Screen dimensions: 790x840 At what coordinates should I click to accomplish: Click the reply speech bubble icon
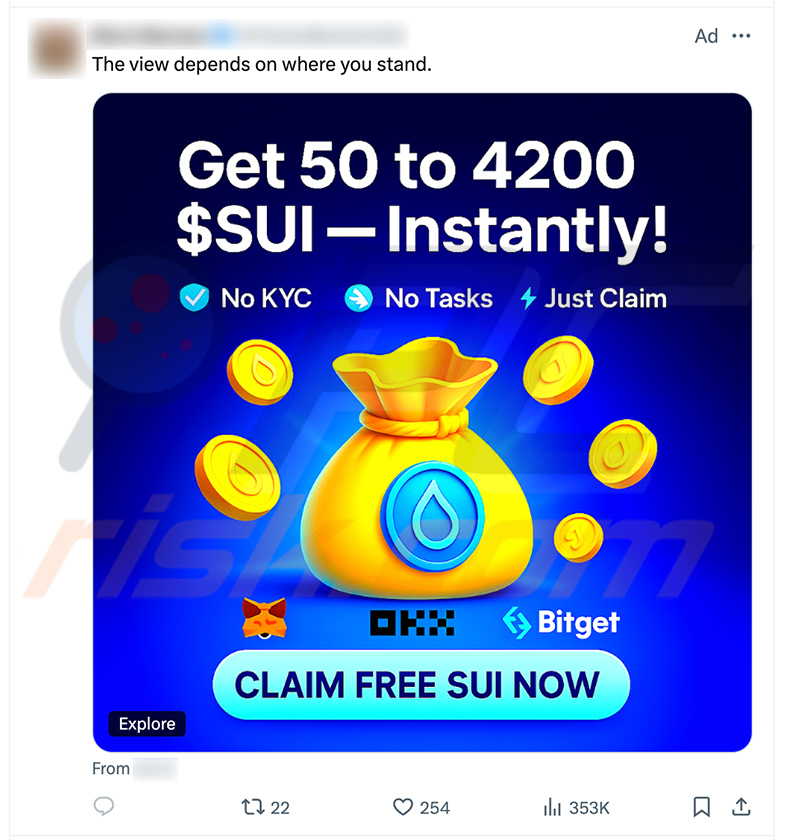104,806
